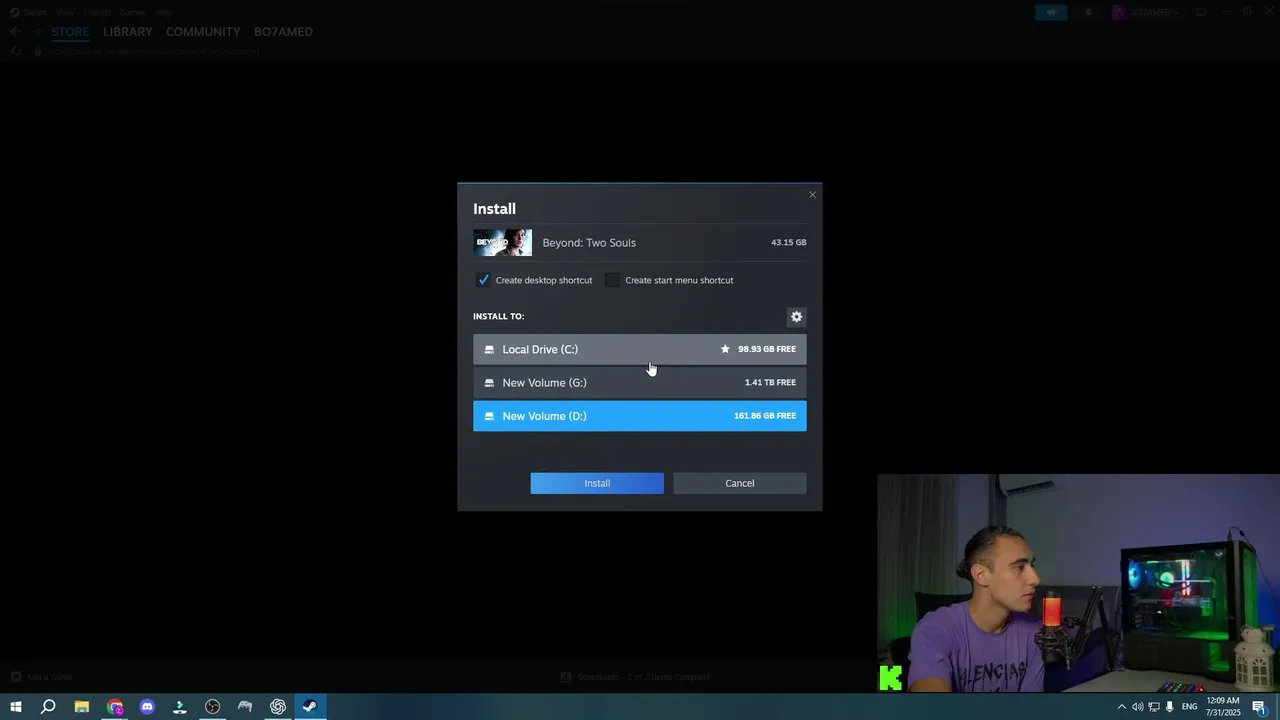Click Steam announcements megaphone button
1280x720 pixels.
coord(1051,12)
